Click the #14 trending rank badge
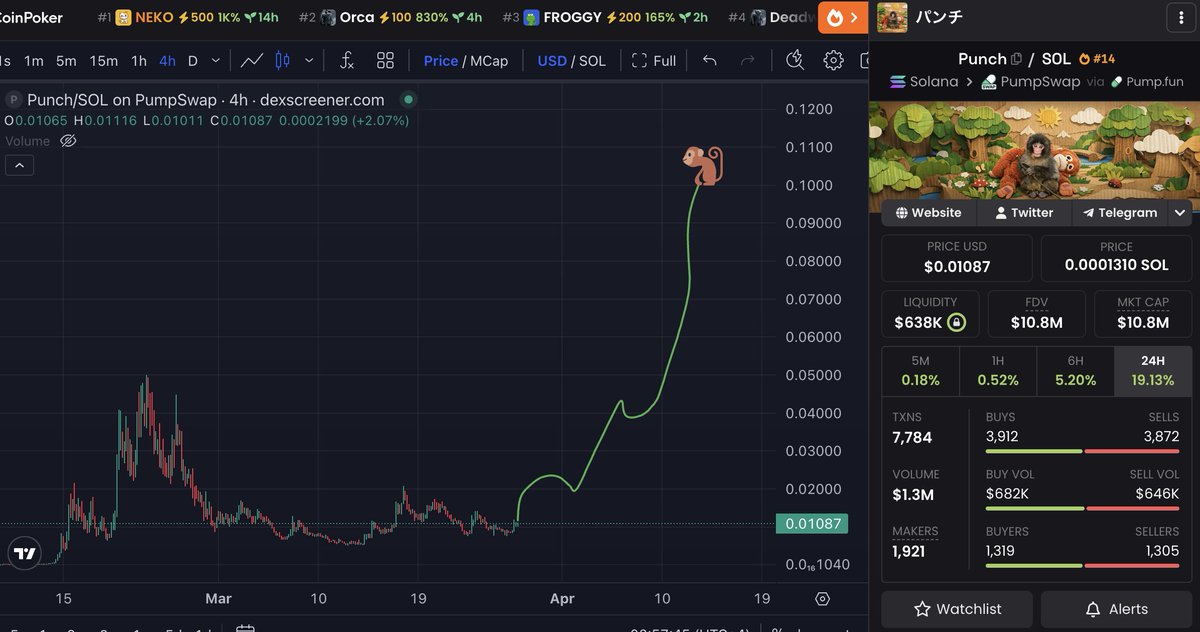Screen dimensions: 1200x632 click(x=1096, y=59)
